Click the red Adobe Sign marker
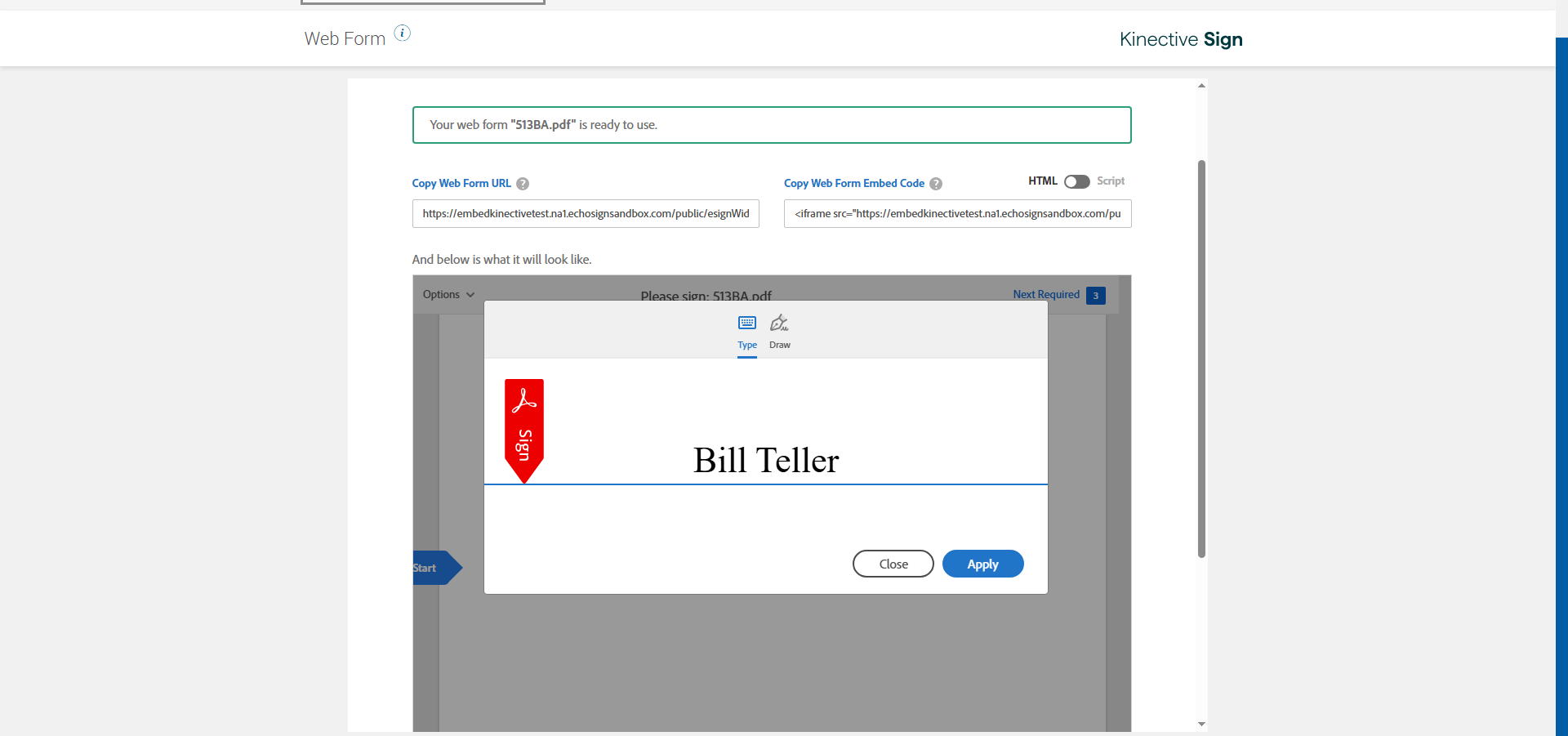 click(524, 430)
